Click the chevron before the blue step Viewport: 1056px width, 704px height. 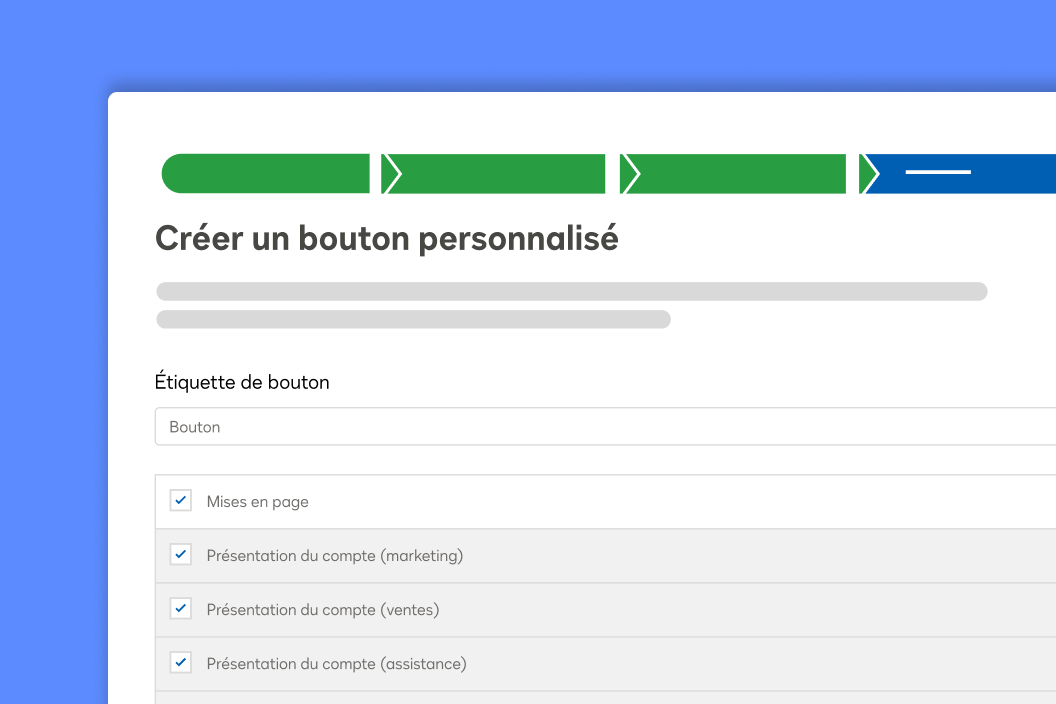(x=870, y=173)
